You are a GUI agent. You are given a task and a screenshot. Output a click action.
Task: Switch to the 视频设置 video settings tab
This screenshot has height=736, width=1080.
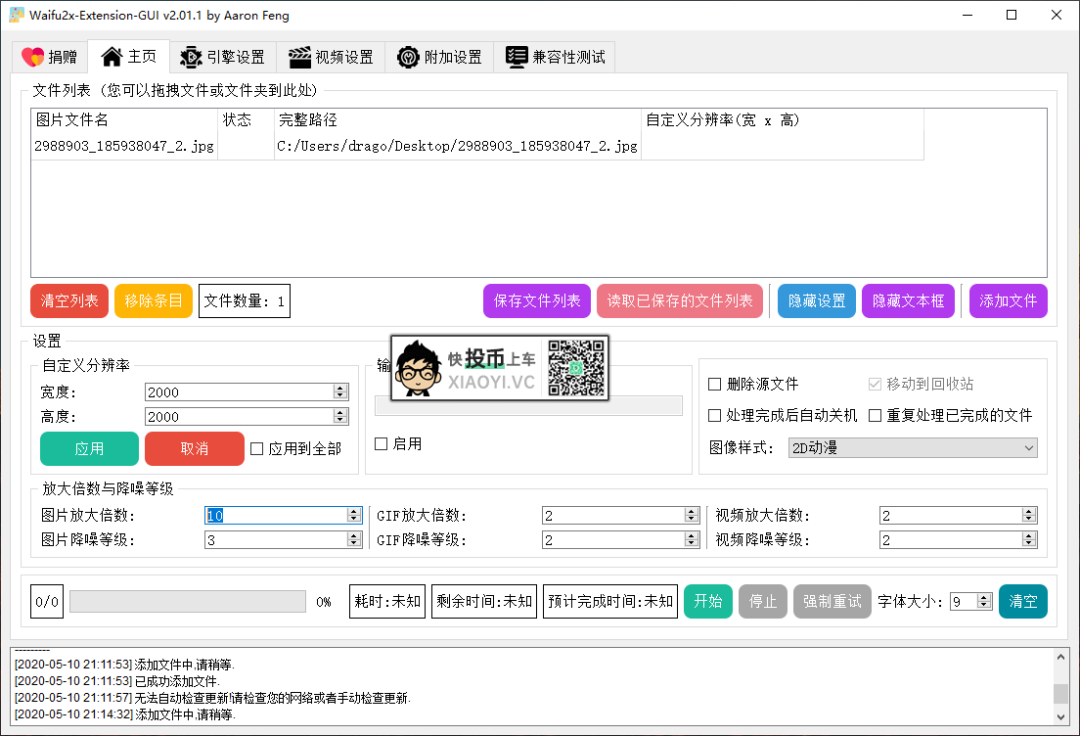pyautogui.click(x=330, y=57)
